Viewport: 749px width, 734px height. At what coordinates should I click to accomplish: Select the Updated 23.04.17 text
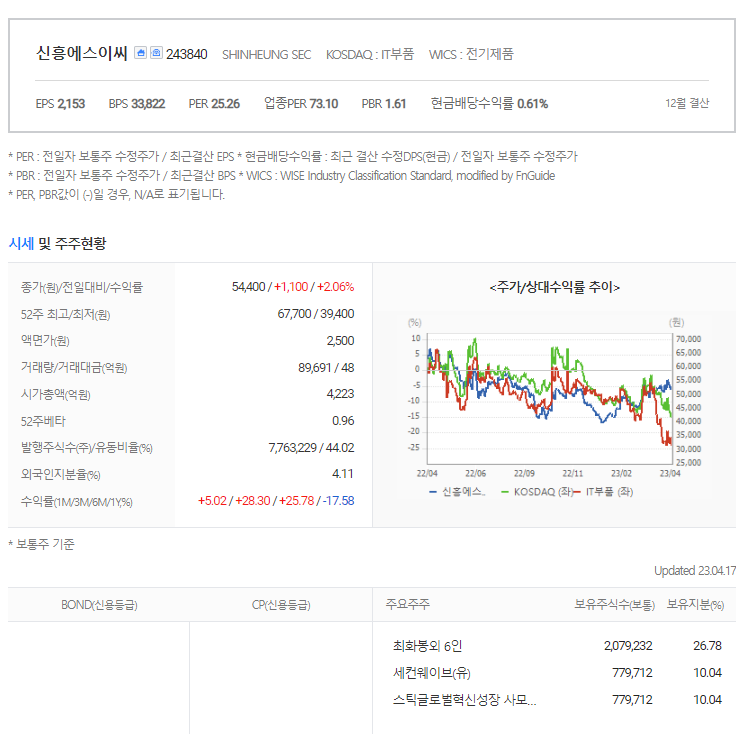[x=695, y=571]
